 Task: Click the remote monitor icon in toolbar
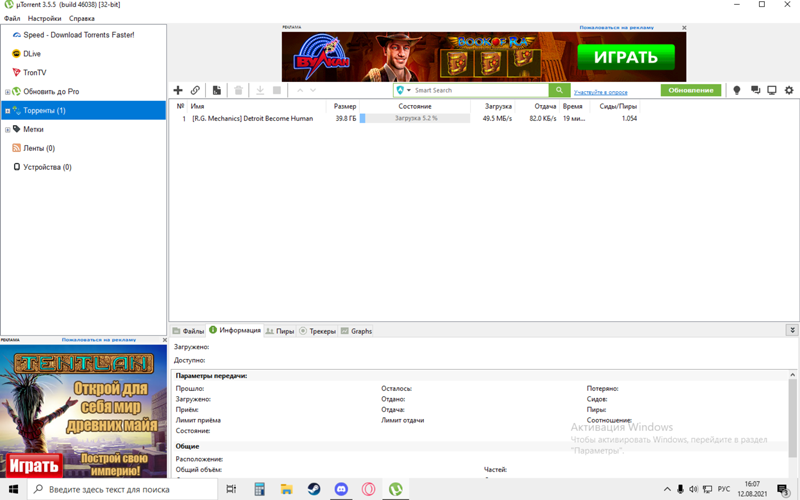click(772, 90)
